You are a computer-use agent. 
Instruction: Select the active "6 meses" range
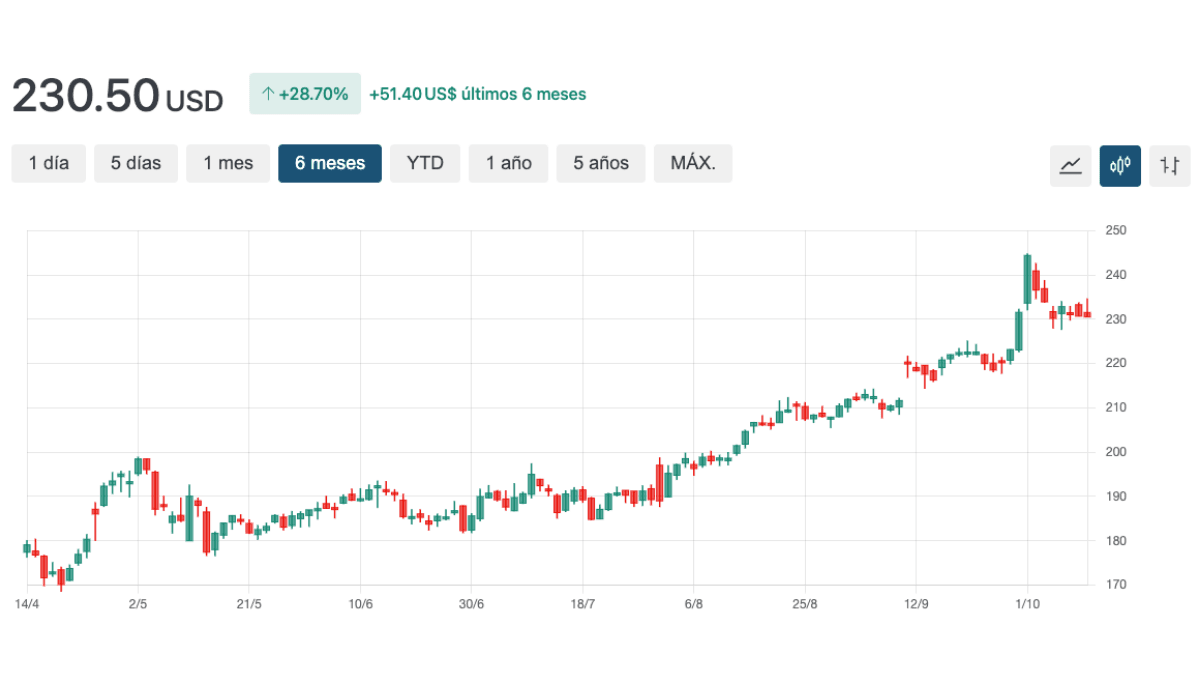pos(330,163)
